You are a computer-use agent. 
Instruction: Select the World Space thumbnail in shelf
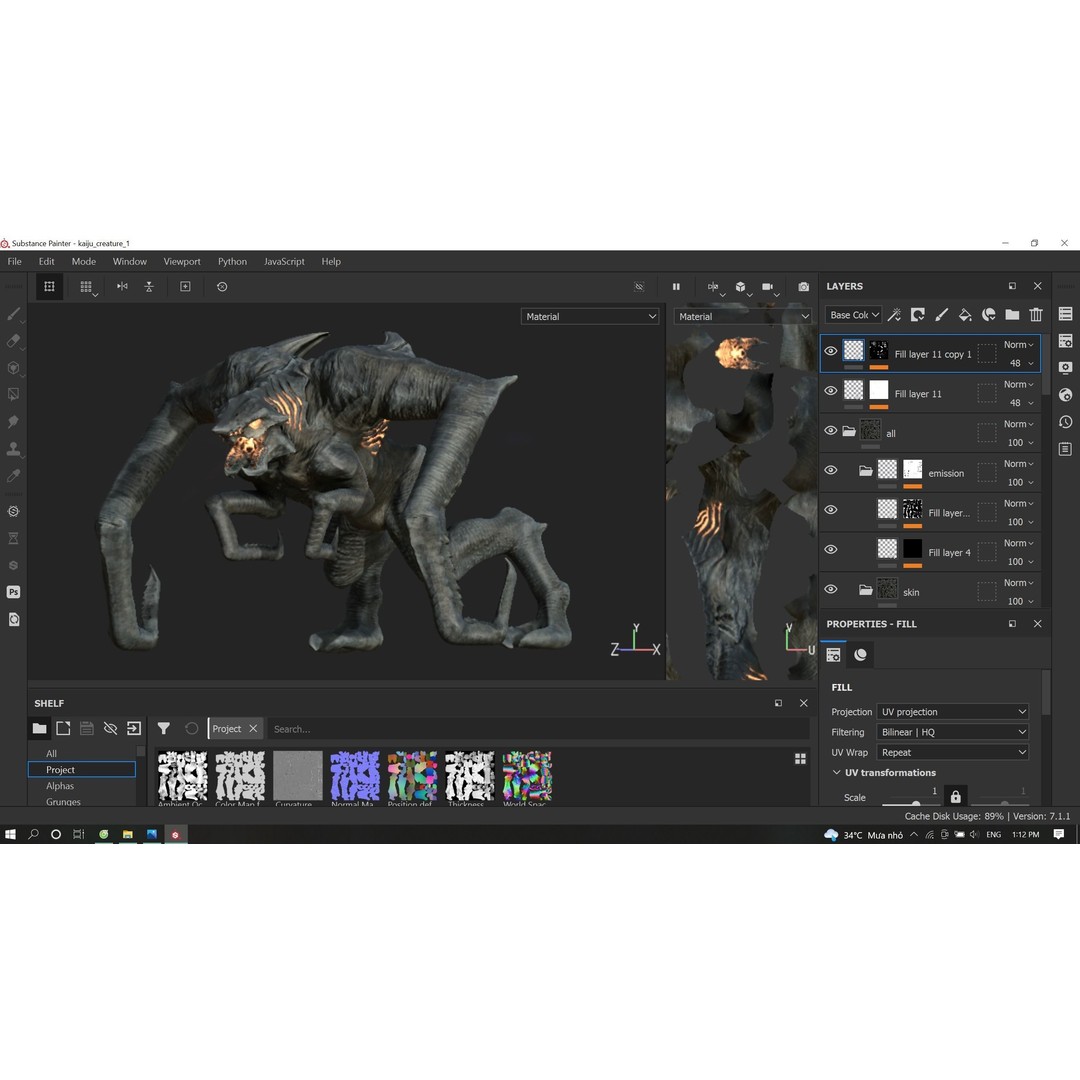tap(527, 776)
